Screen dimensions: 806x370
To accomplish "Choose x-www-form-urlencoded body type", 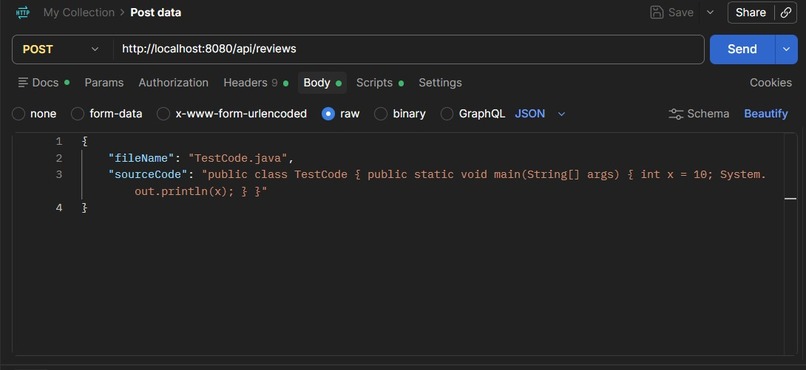I will point(163,114).
